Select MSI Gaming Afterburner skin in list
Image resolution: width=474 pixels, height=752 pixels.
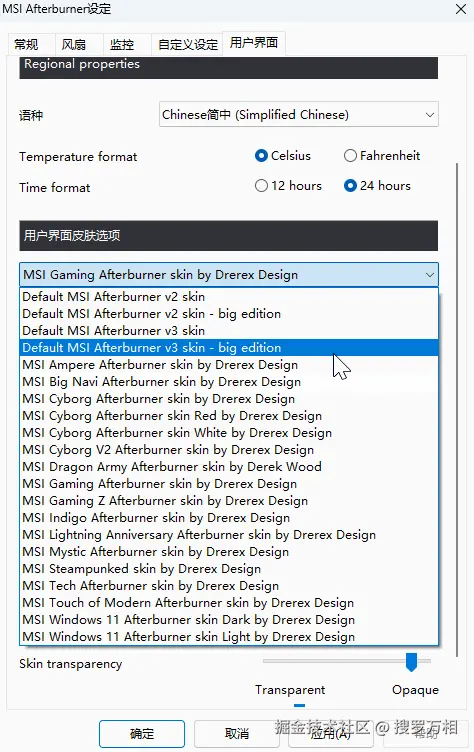(229, 484)
